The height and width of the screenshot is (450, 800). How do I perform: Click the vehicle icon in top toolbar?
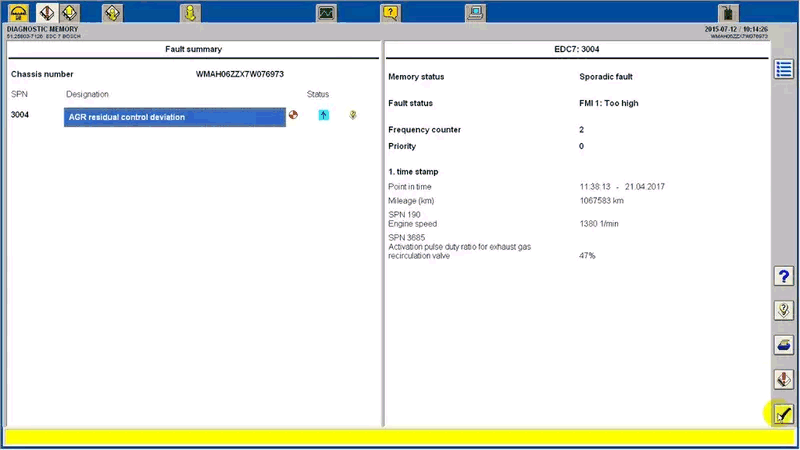[x=19, y=13]
